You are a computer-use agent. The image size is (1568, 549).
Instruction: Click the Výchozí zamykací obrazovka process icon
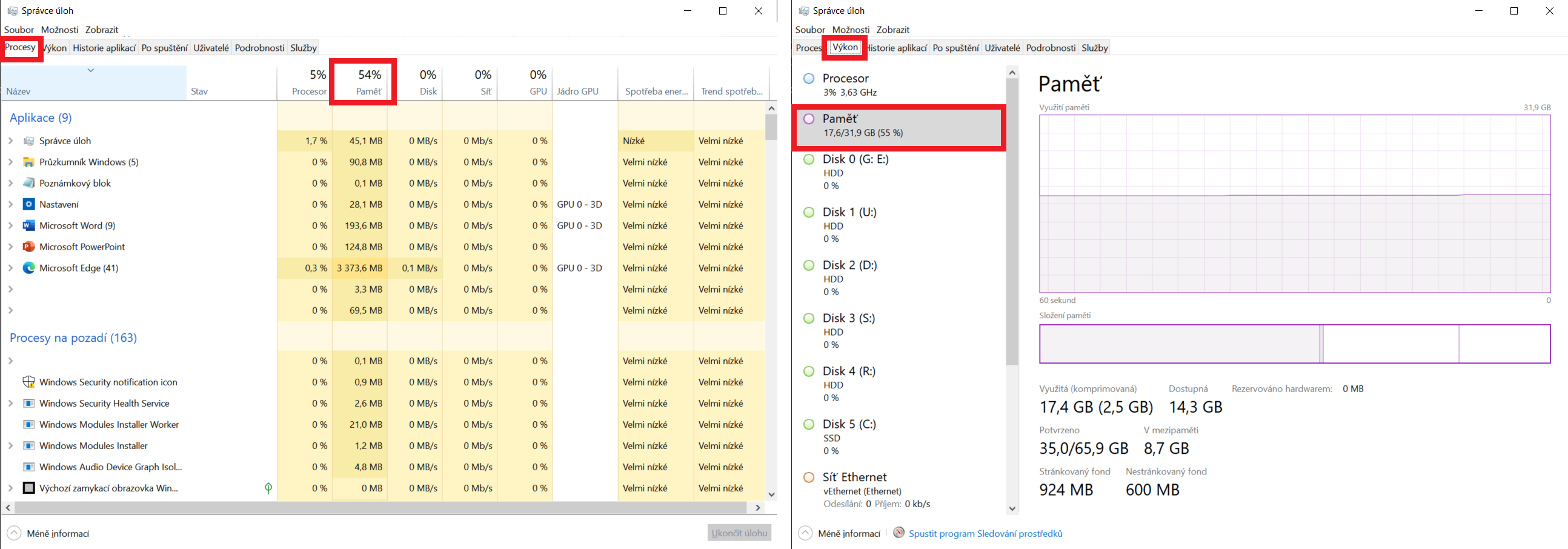(28, 488)
